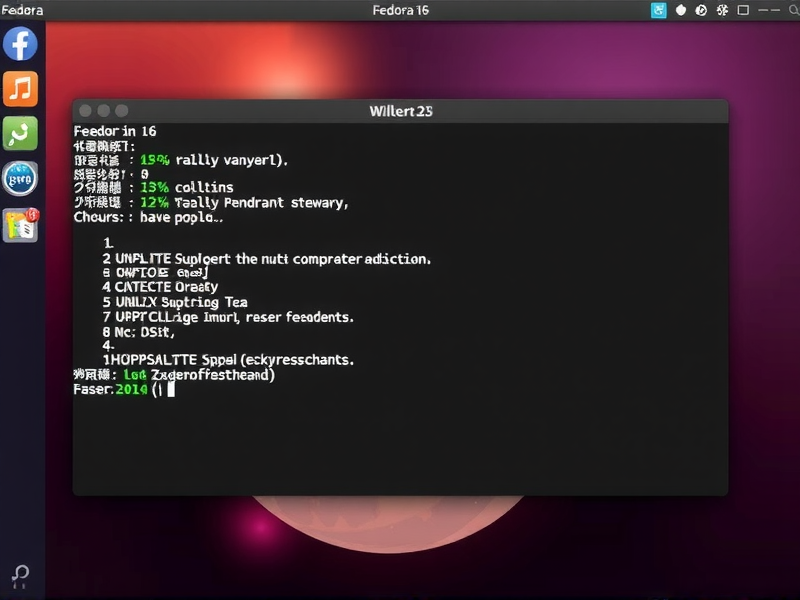800x600 pixels.
Task: Click the leaf-shaped tray icon
Action: [680, 9]
